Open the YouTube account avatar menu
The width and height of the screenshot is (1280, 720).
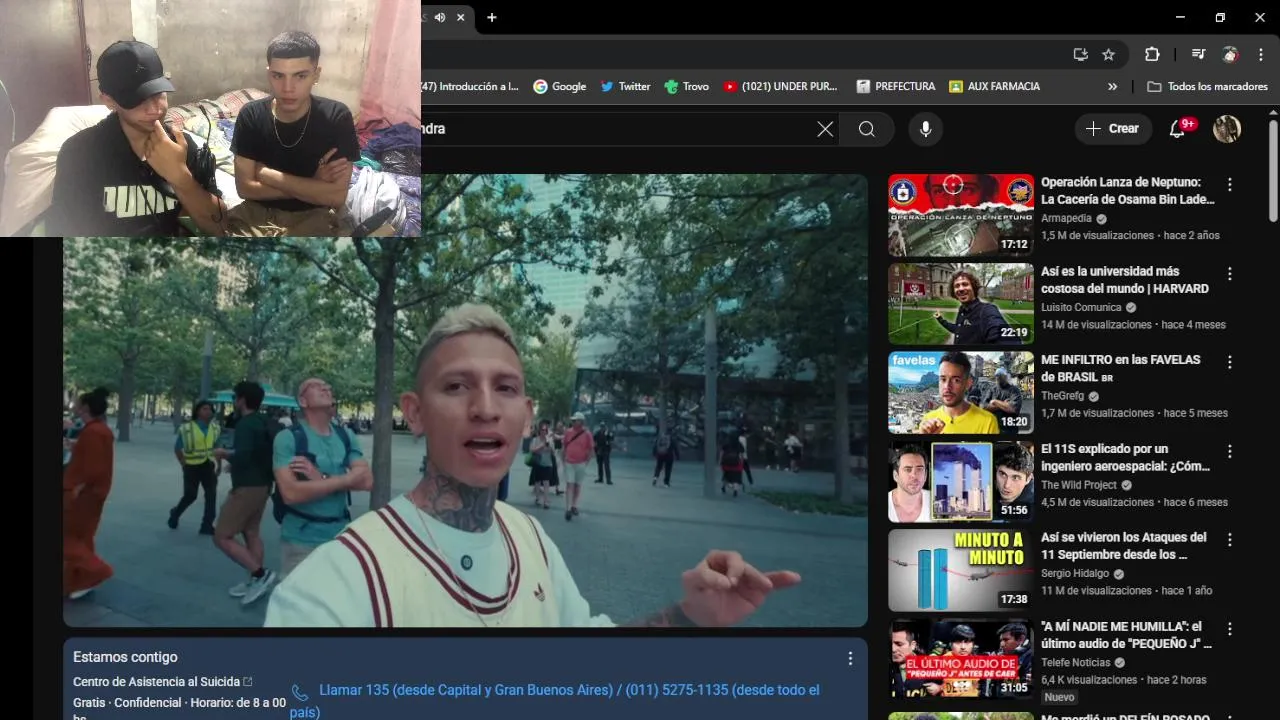coord(1227,129)
